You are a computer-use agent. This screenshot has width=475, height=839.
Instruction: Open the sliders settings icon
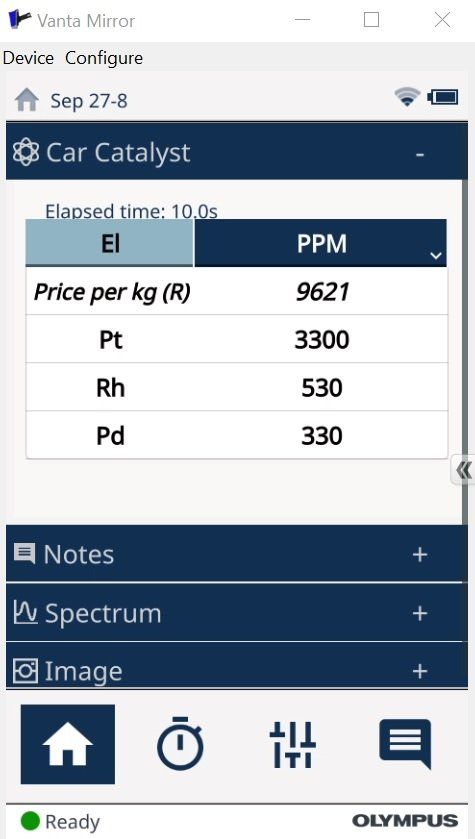(292, 744)
